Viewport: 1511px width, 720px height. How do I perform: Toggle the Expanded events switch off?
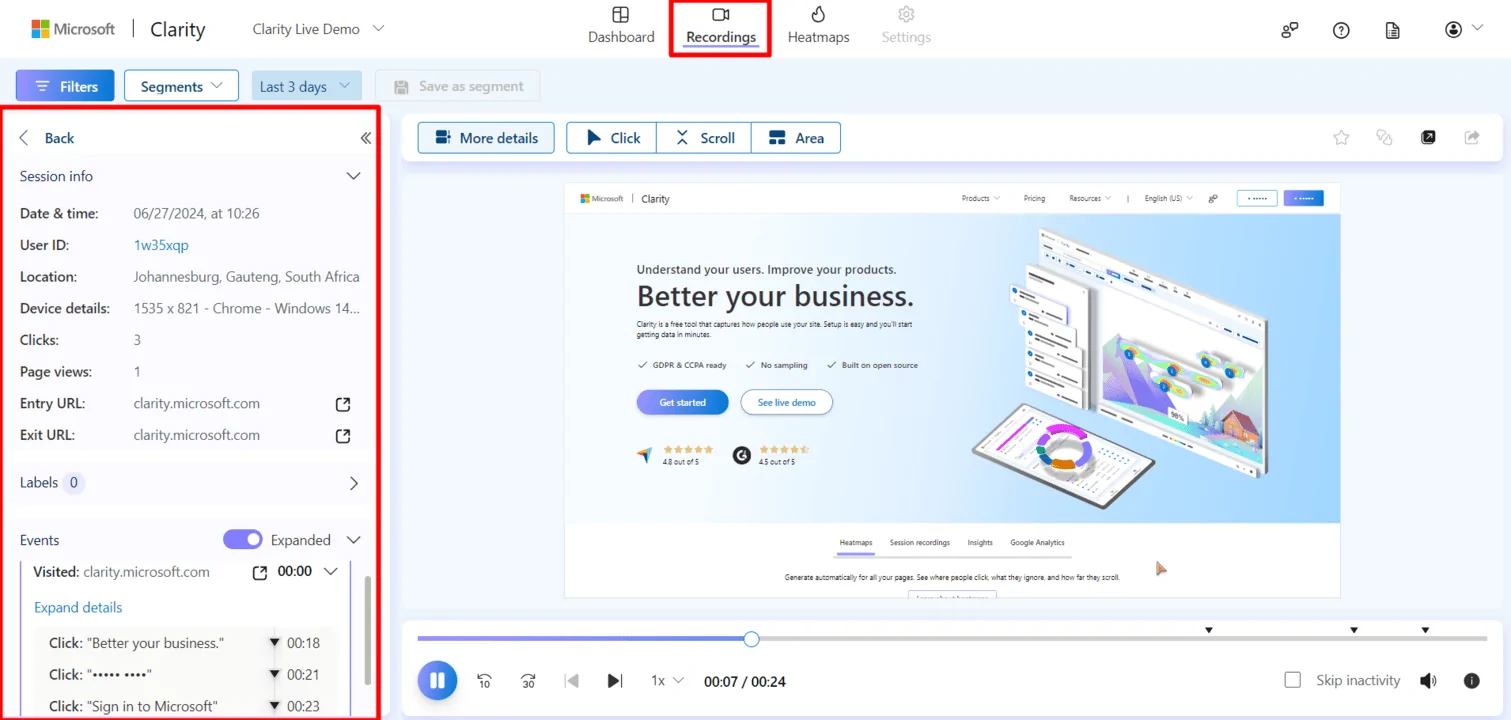click(243, 540)
